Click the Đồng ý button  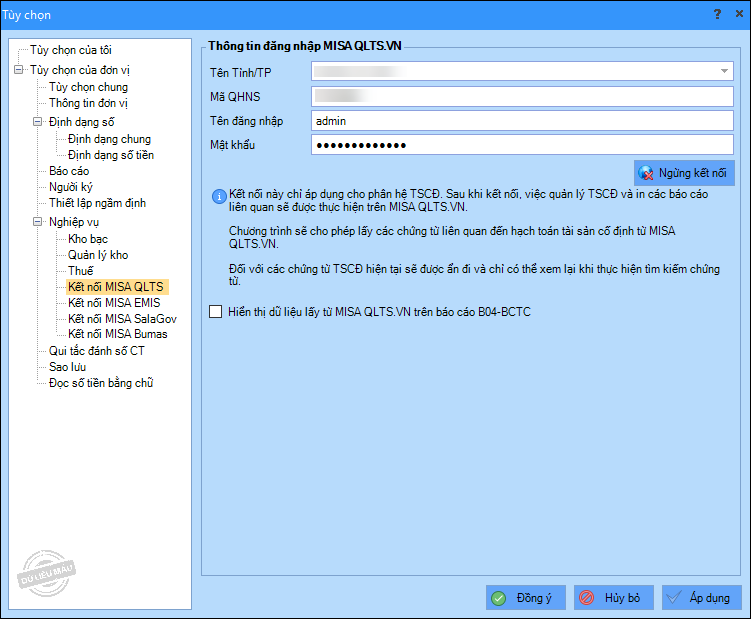[x=526, y=597]
